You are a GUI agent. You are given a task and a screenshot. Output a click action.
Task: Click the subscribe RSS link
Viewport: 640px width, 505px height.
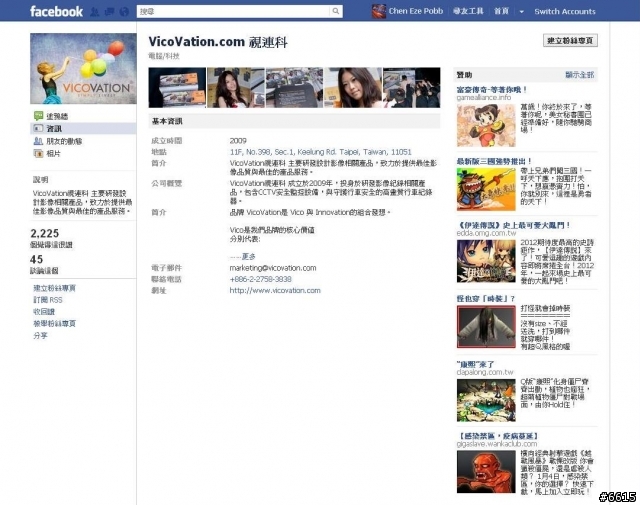[x=48, y=300]
